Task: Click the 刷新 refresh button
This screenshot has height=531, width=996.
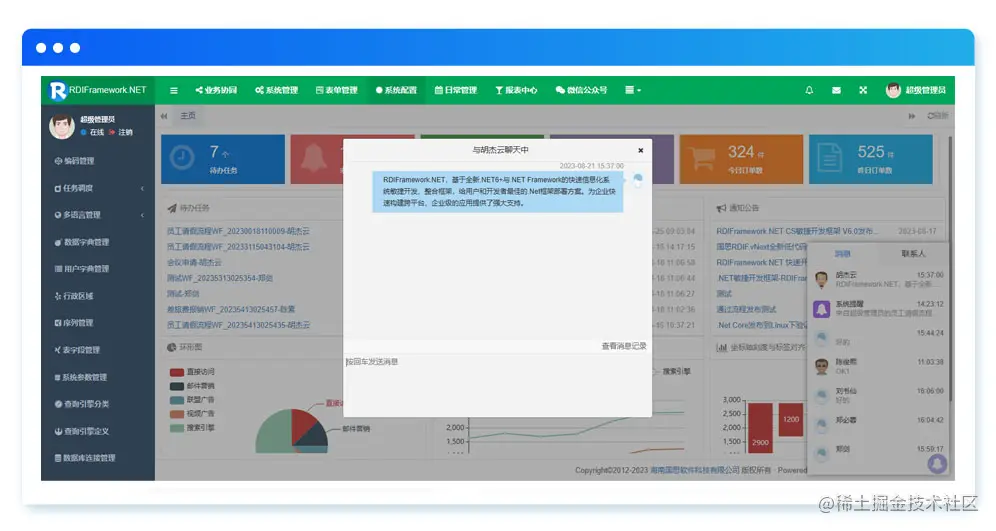Action: [938, 116]
